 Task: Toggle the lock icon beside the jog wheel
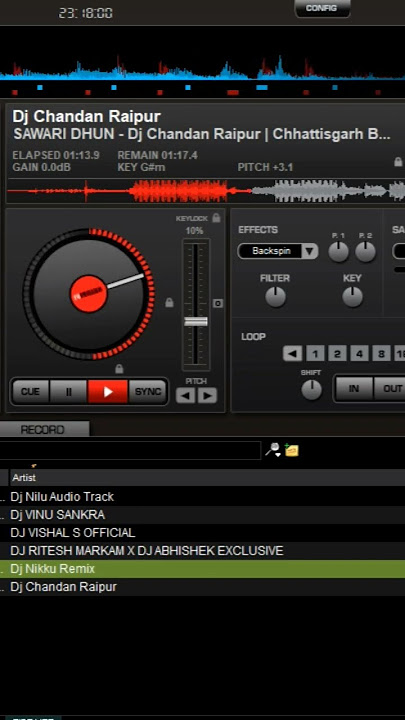pyautogui.click(x=169, y=302)
